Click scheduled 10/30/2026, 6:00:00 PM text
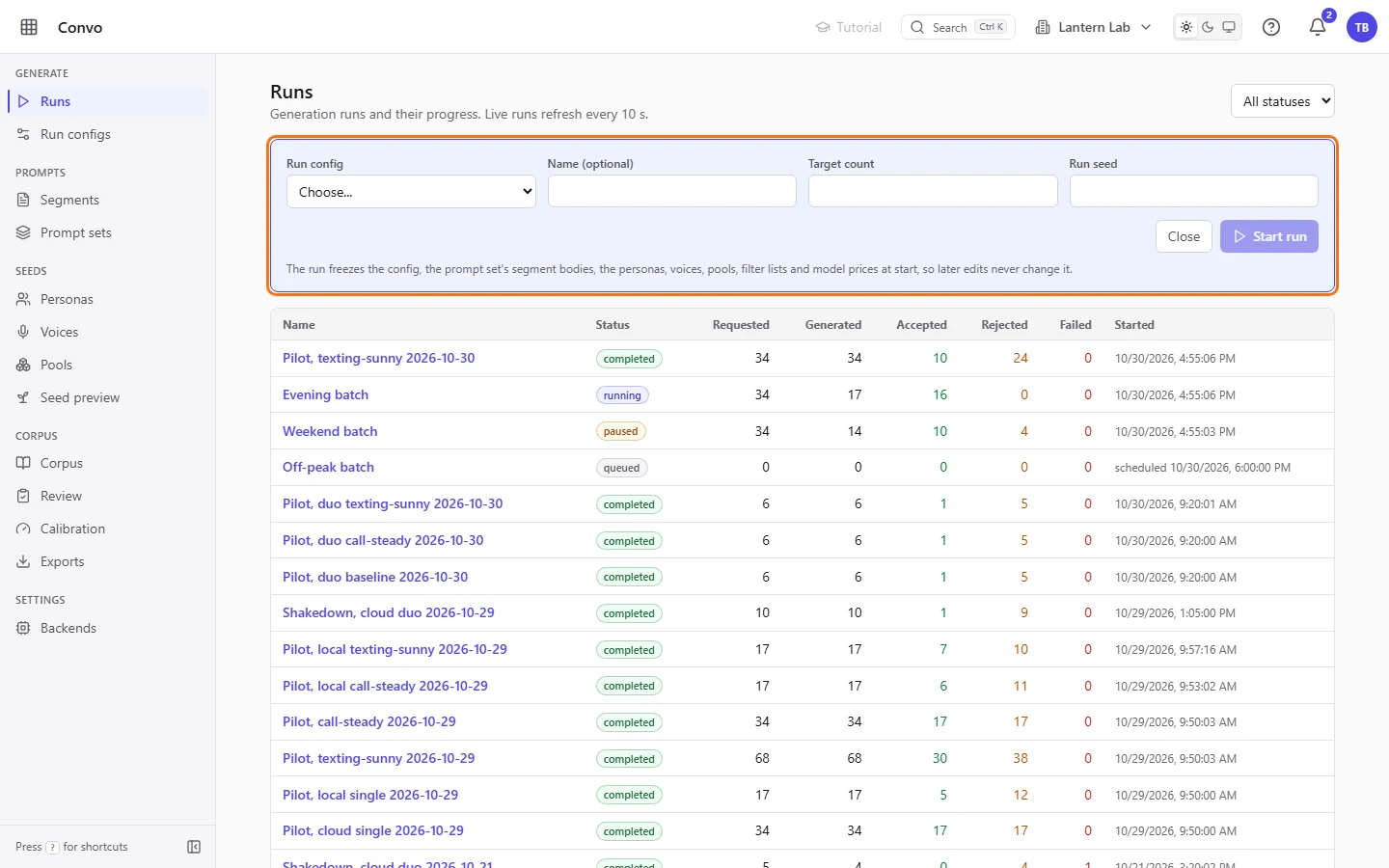Image resolution: width=1389 pixels, height=868 pixels. coord(1203,468)
